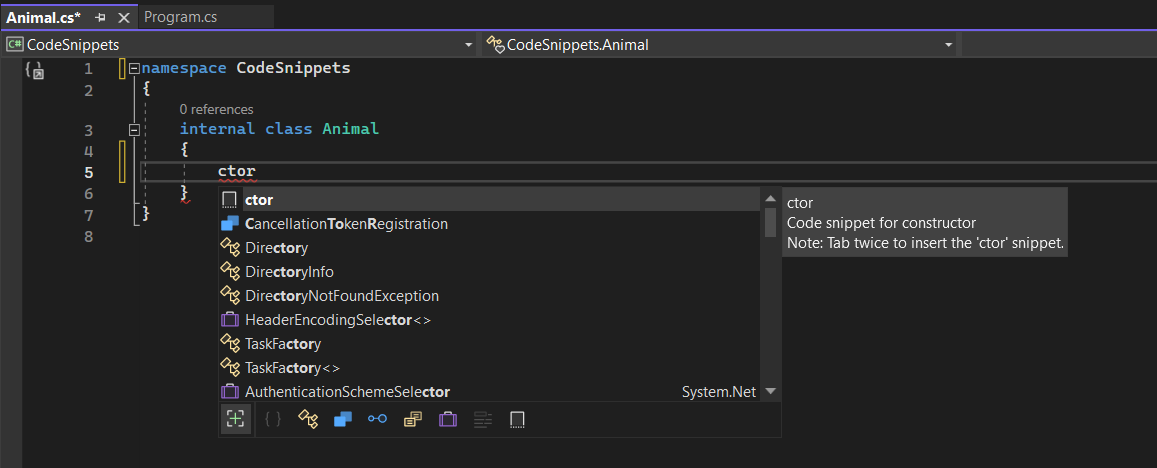The width and height of the screenshot is (1157, 468).
Task: Toggle the classes filter icon
Action: (308, 419)
